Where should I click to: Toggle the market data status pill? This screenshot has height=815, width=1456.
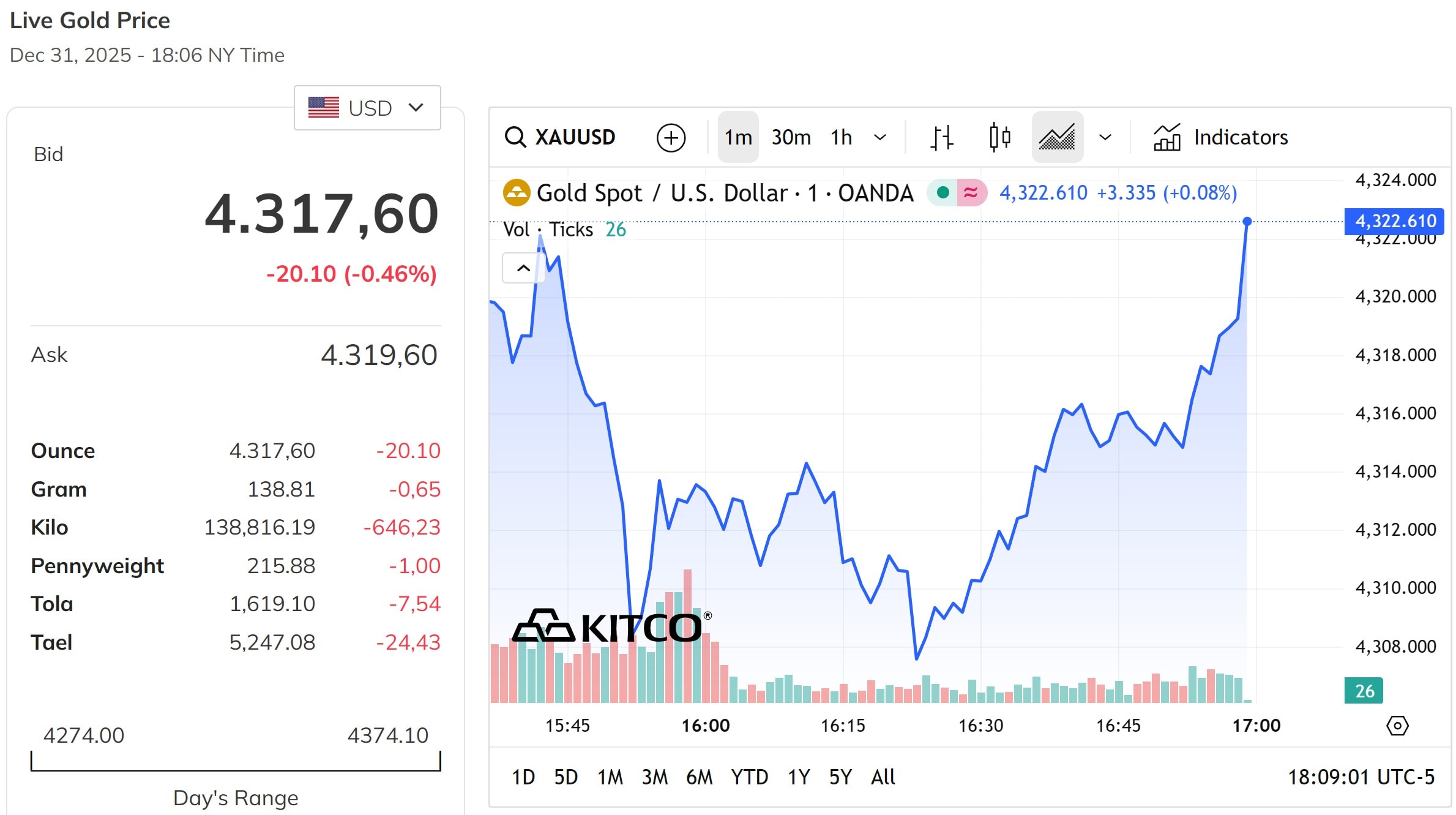click(x=957, y=192)
